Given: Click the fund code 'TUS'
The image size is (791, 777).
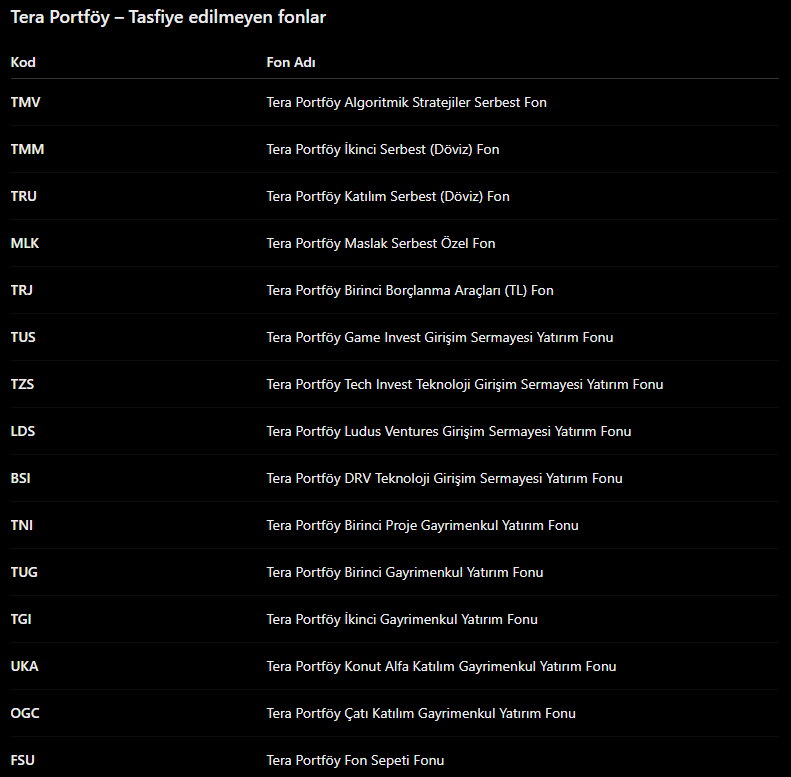Looking at the screenshot, I should [23, 337].
